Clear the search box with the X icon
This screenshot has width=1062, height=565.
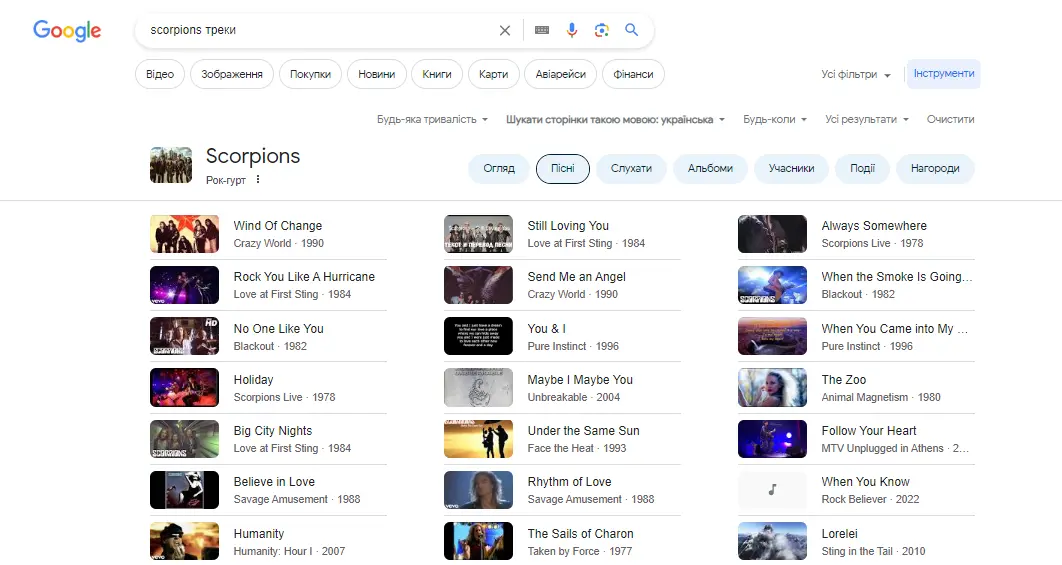pos(505,30)
